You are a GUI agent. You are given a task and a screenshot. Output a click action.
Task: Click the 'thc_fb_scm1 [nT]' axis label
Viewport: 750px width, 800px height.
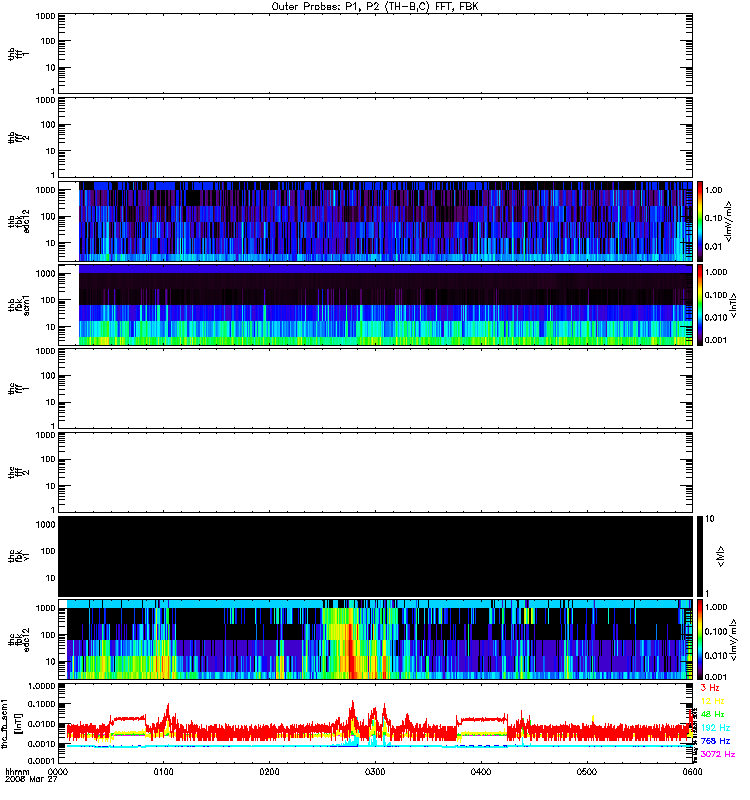coord(12,723)
